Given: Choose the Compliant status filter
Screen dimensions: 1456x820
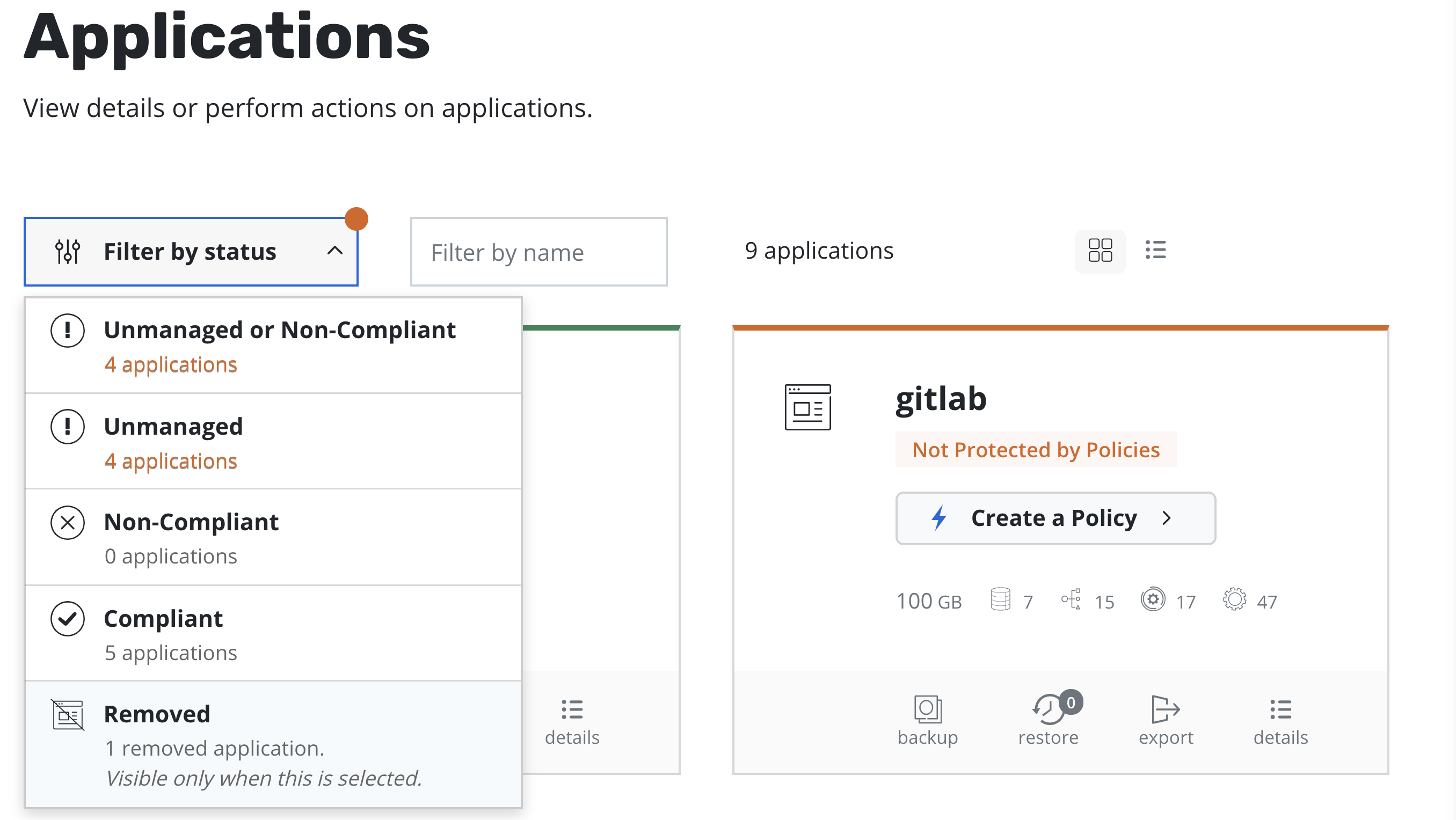Looking at the screenshot, I should click(x=273, y=633).
